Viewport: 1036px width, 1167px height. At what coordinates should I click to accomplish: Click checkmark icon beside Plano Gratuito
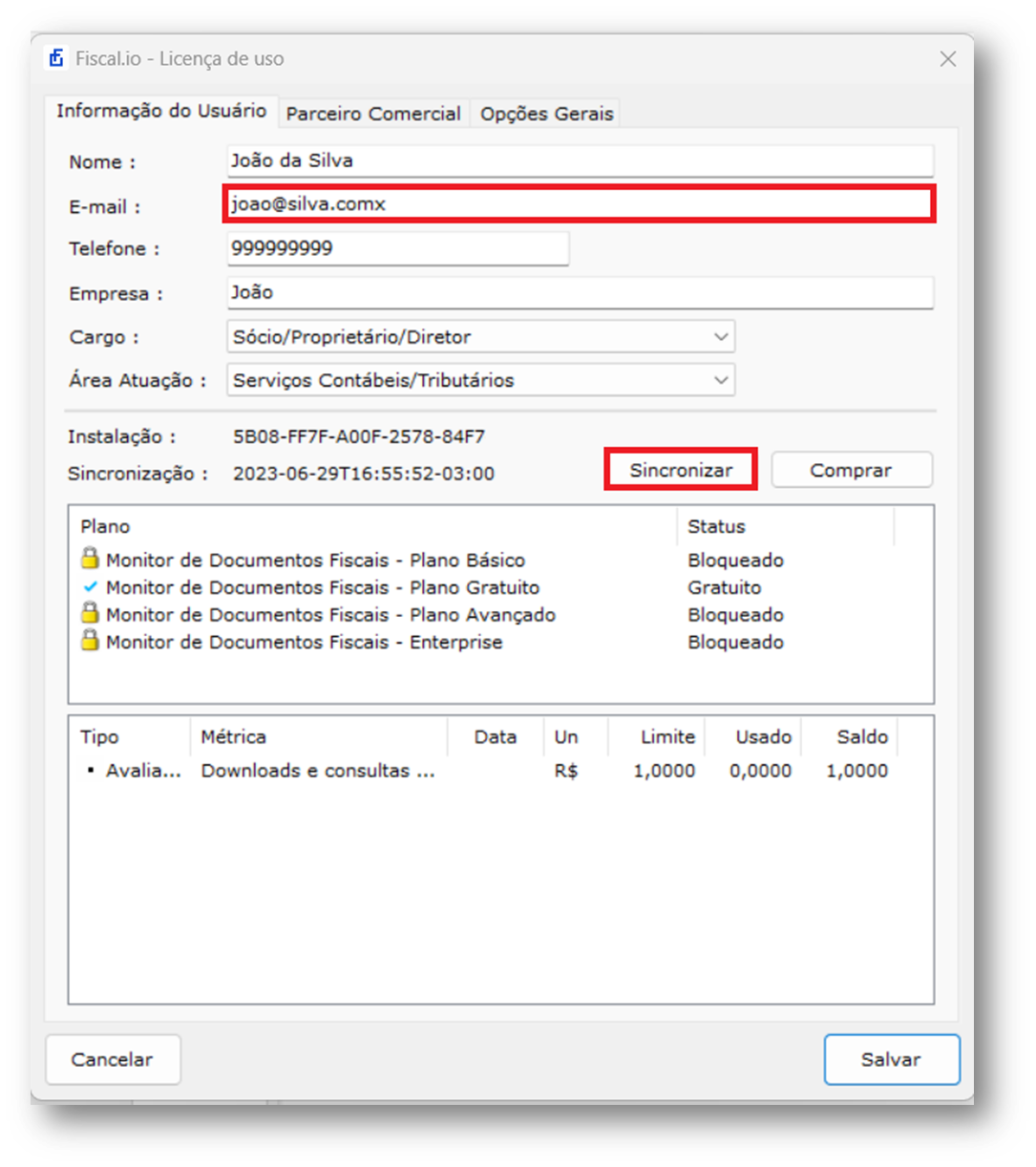pos(91,586)
